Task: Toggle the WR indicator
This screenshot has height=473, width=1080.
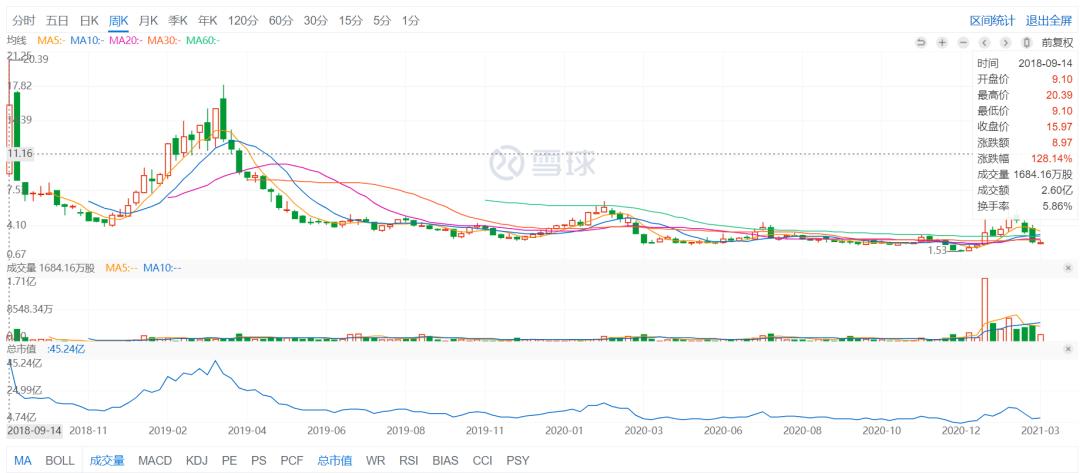Action: (x=375, y=461)
